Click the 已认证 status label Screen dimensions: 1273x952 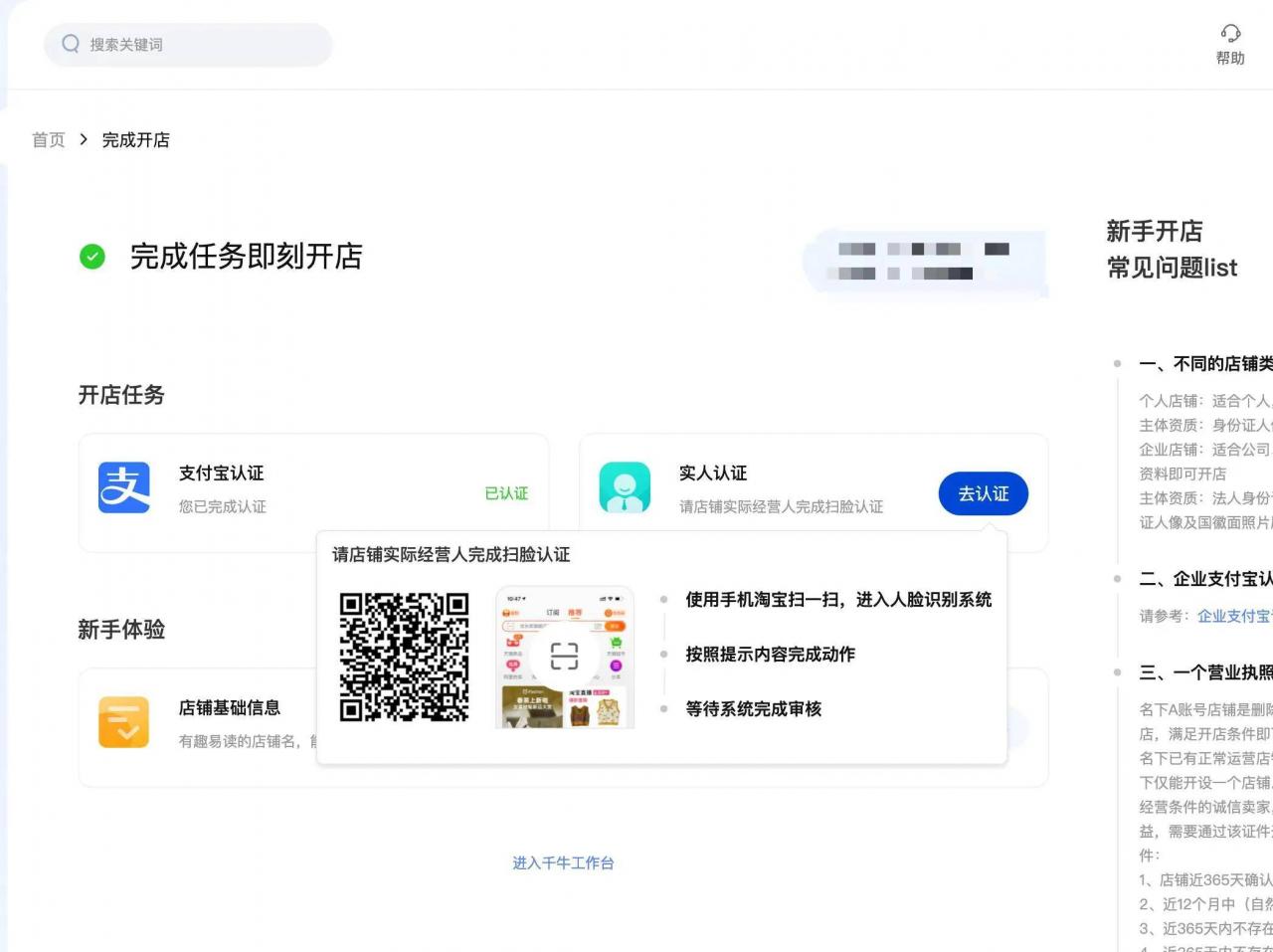coord(506,493)
